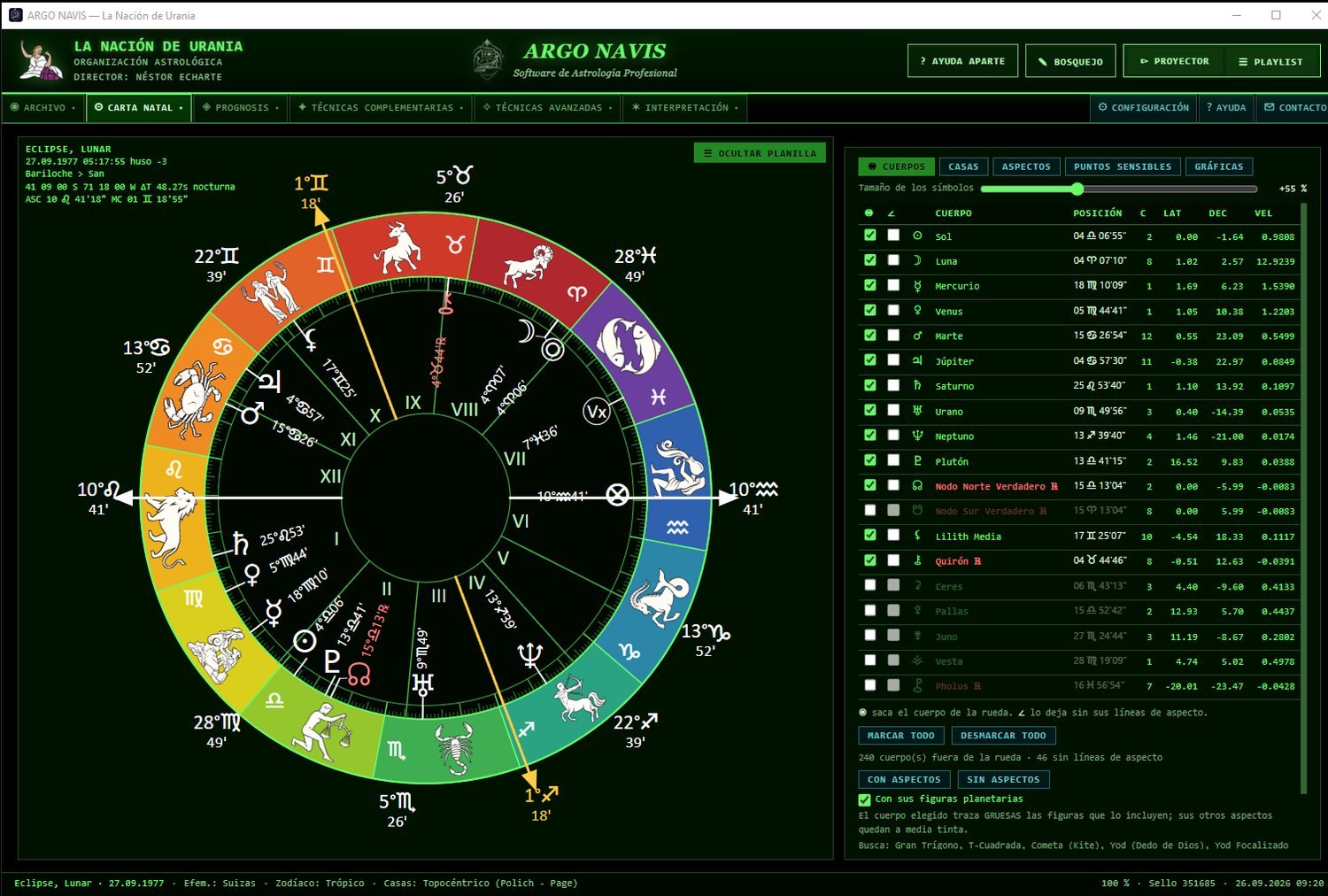Sort by the VEL column header
The height and width of the screenshot is (896, 1328).
1262,212
